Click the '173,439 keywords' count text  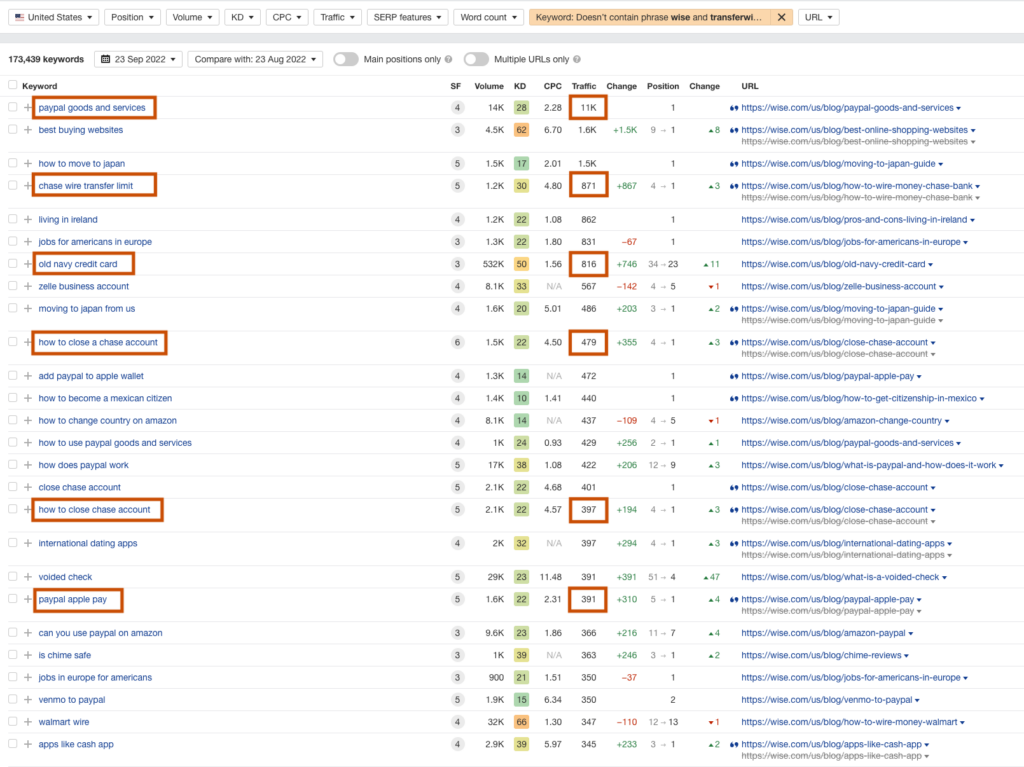pyautogui.click(x=46, y=59)
